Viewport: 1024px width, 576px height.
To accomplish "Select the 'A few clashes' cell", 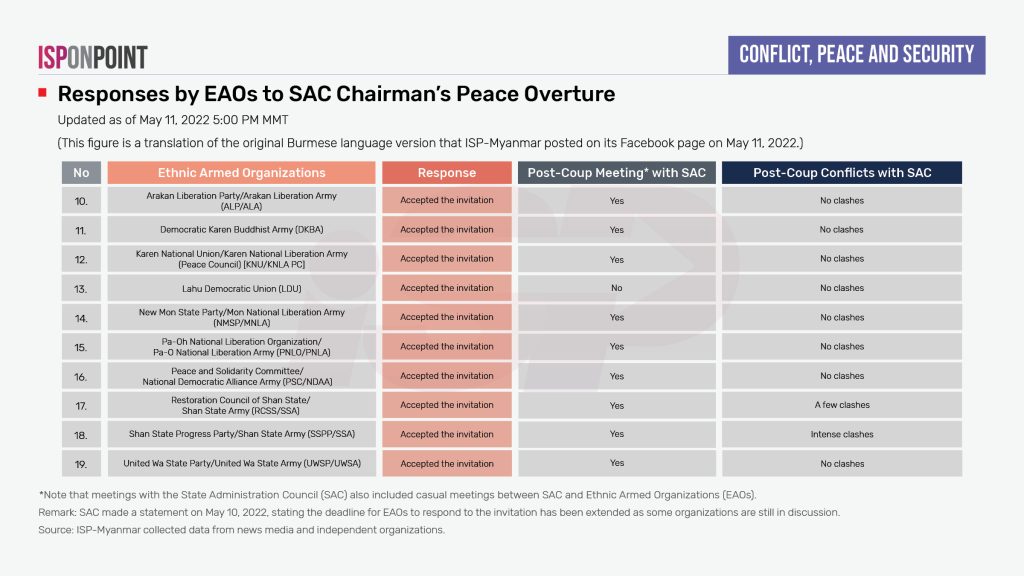I will pos(841,405).
